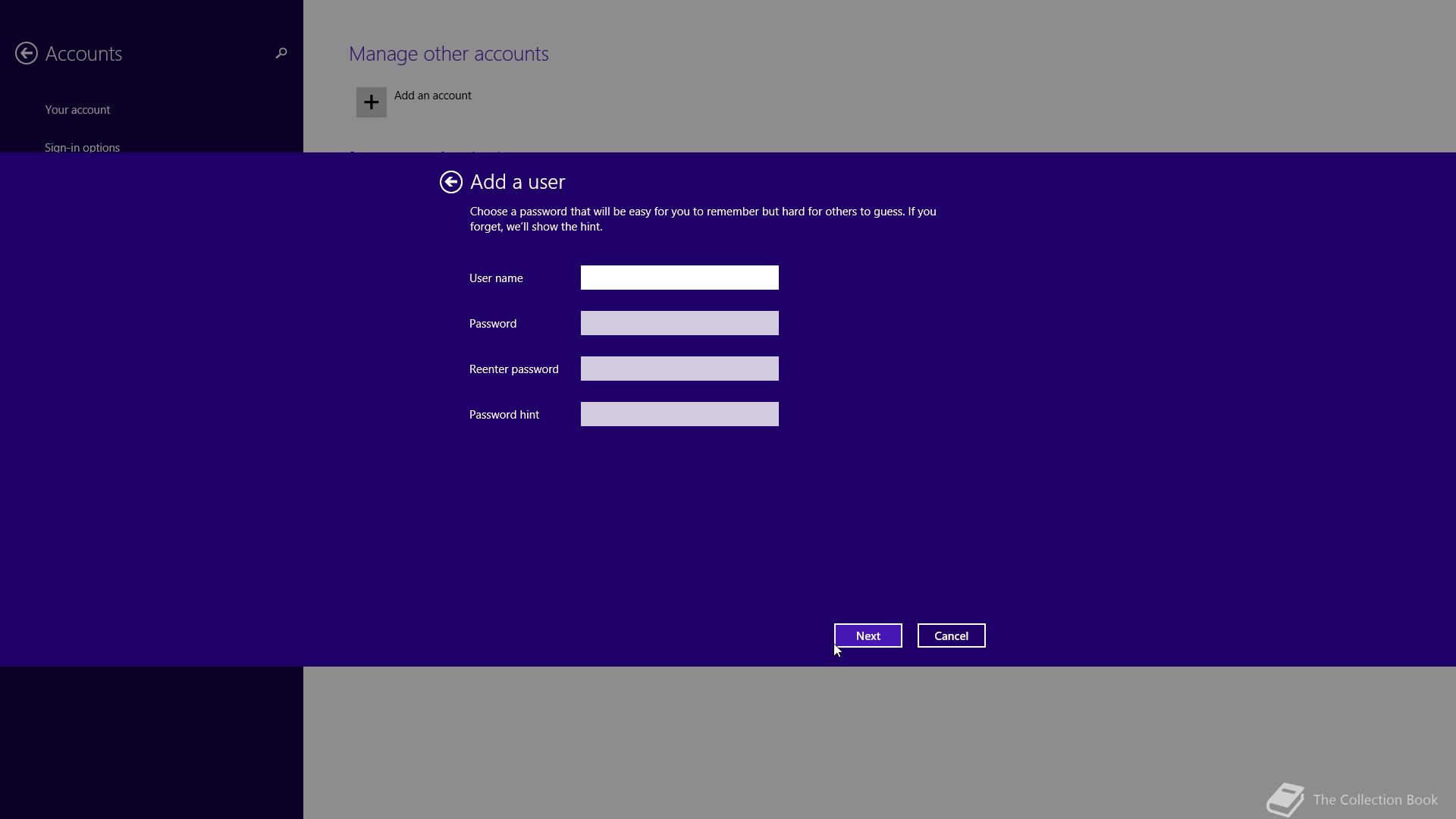The image size is (1456, 819).
Task: Click the Add an account text
Action: (x=432, y=96)
